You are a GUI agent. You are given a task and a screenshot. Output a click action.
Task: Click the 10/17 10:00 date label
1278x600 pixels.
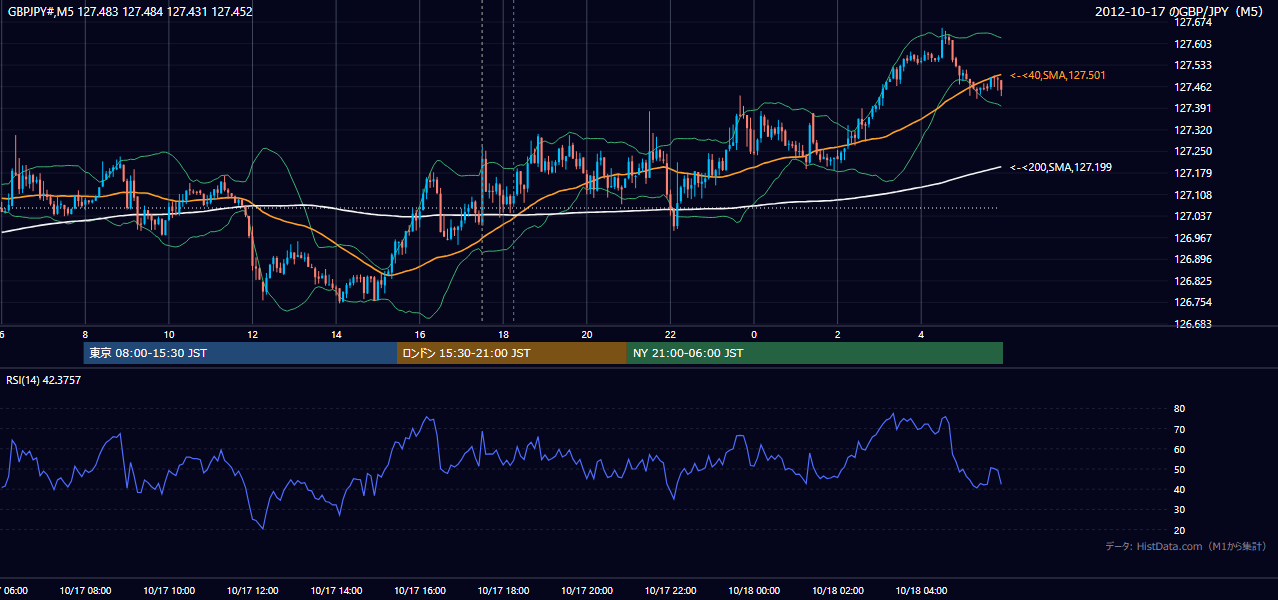click(x=169, y=592)
